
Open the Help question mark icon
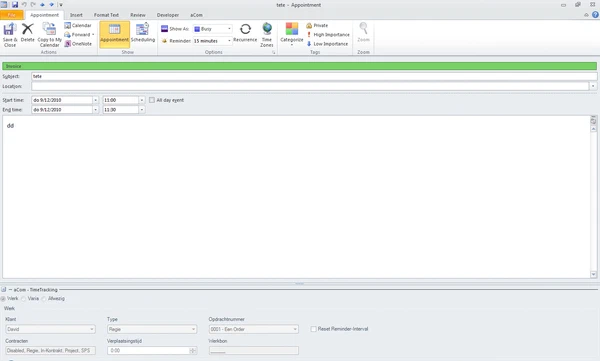(595, 15)
